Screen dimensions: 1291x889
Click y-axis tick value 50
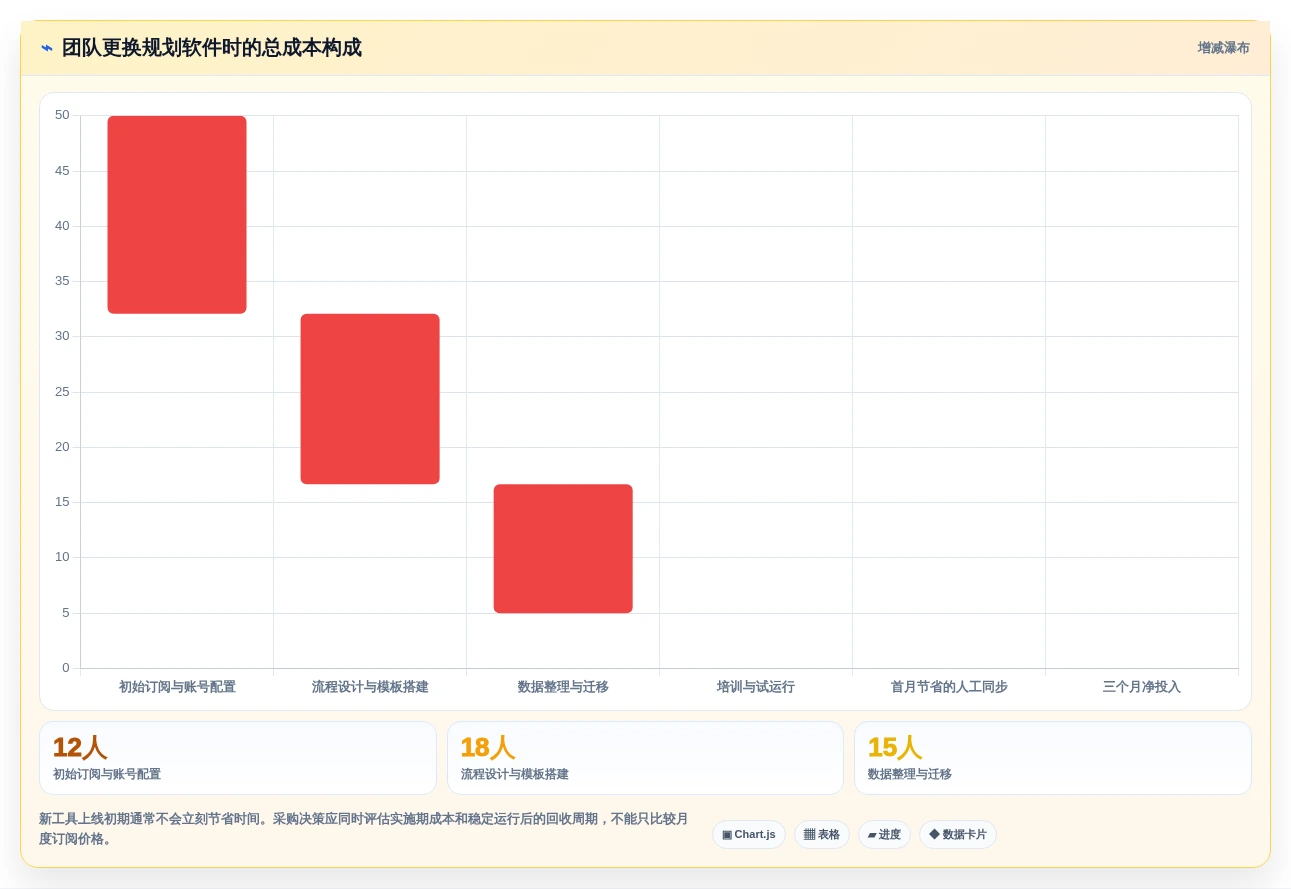point(62,115)
